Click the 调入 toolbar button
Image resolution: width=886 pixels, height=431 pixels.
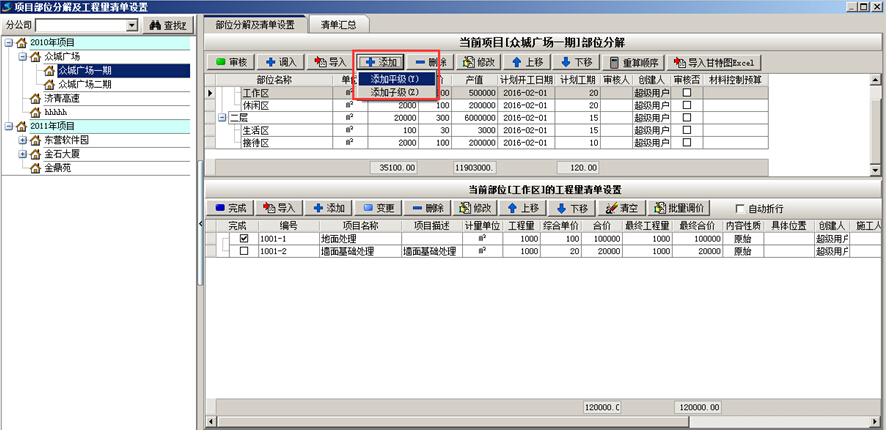pyautogui.click(x=280, y=62)
